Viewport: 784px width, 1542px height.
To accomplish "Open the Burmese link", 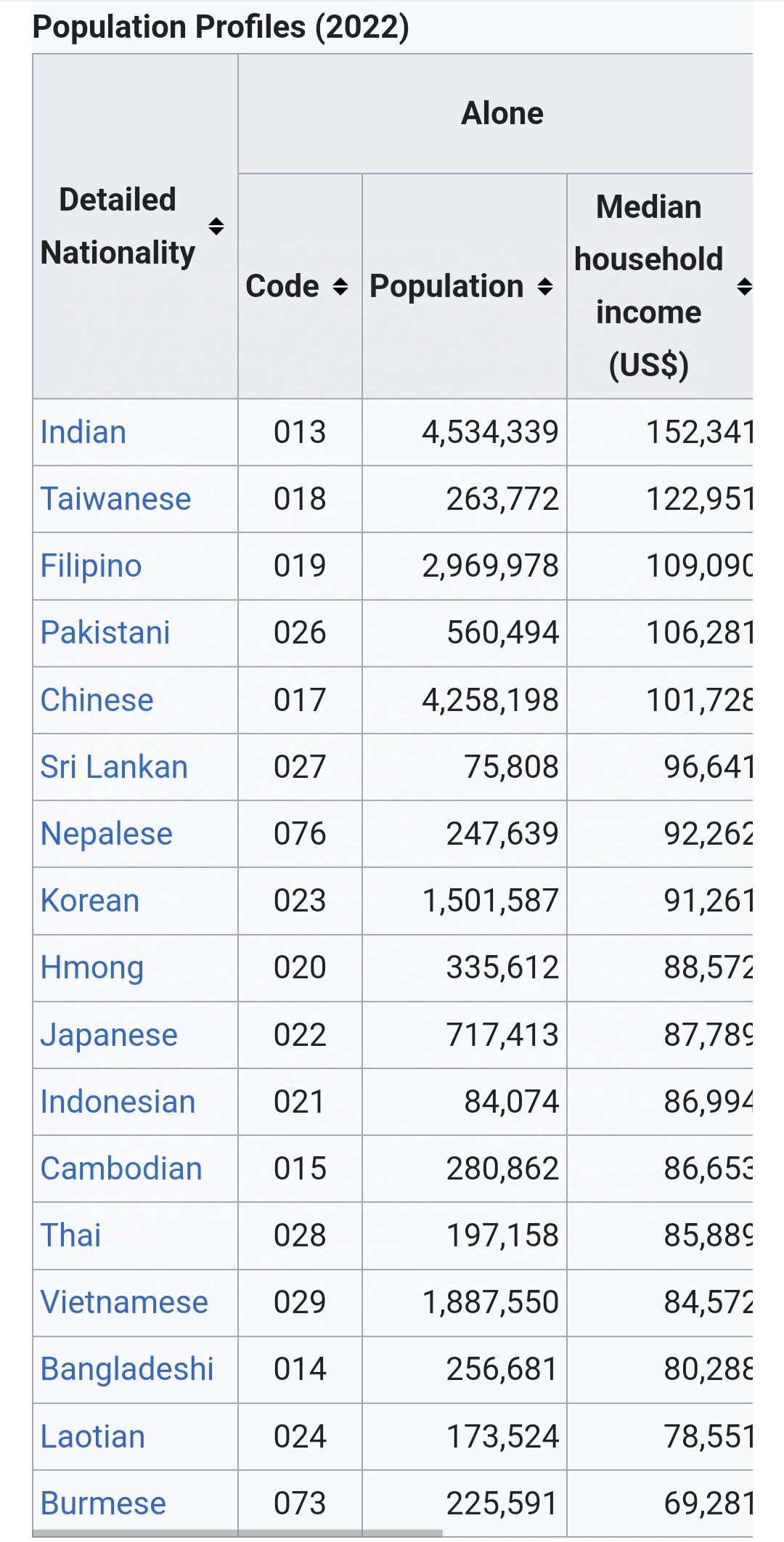I will point(103,1504).
